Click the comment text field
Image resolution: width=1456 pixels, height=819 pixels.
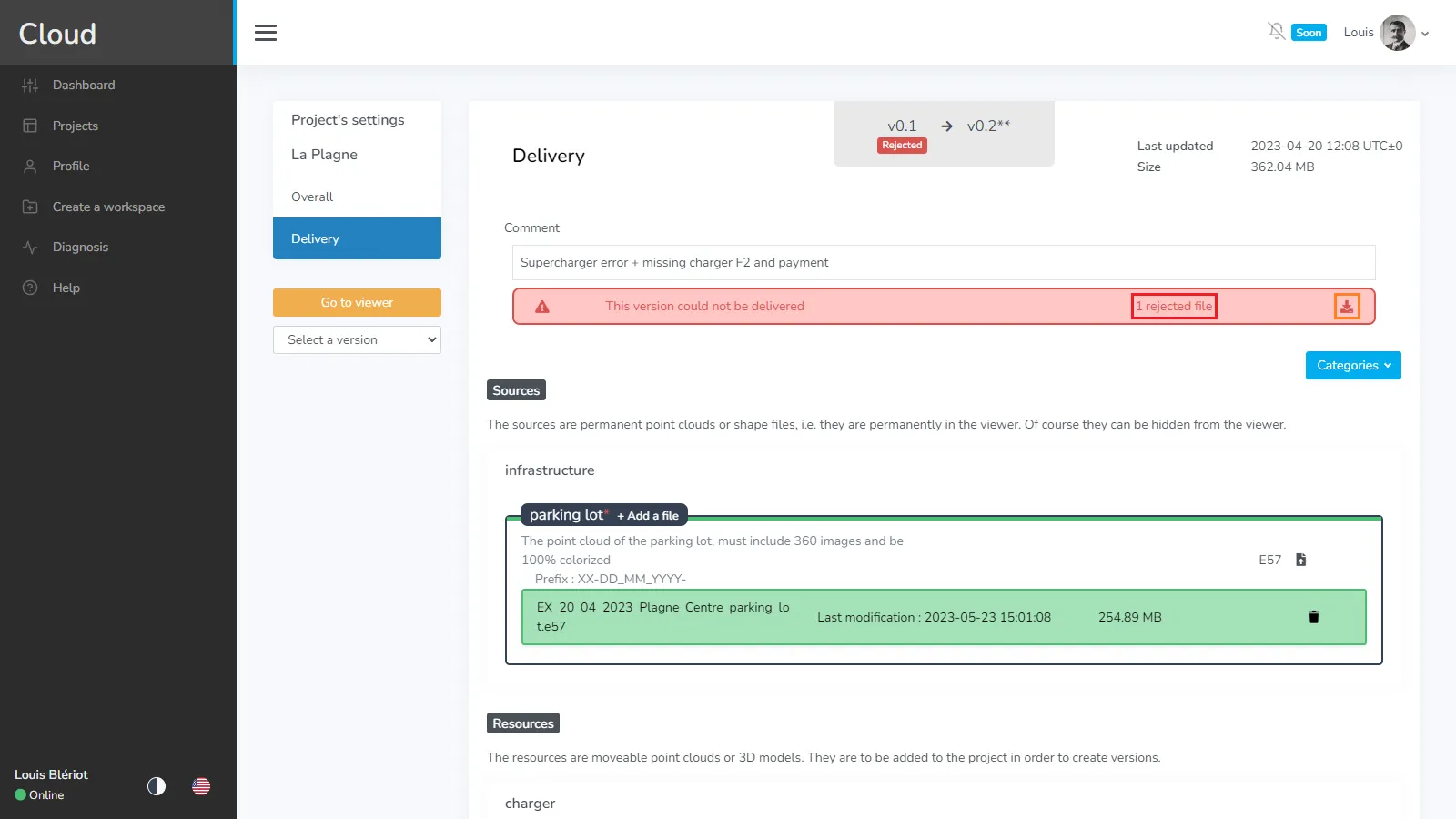944,262
